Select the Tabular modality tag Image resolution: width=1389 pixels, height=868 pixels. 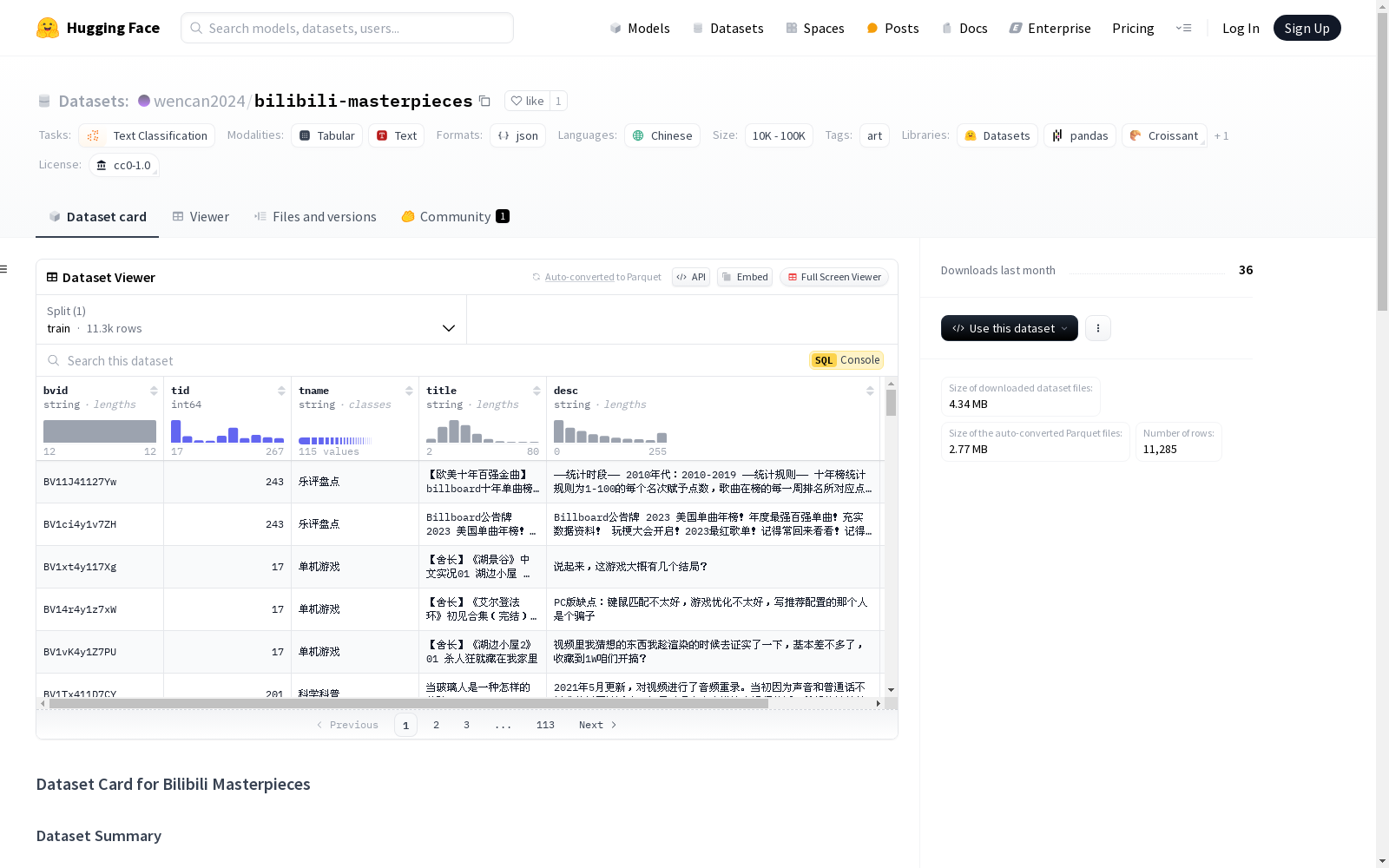(x=326, y=135)
